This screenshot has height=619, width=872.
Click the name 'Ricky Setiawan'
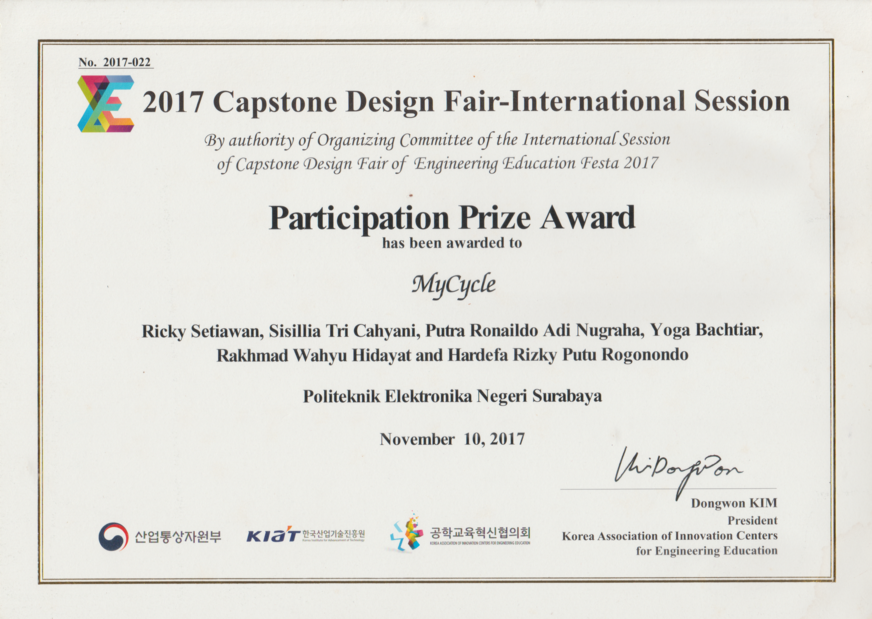pyautogui.click(x=201, y=331)
